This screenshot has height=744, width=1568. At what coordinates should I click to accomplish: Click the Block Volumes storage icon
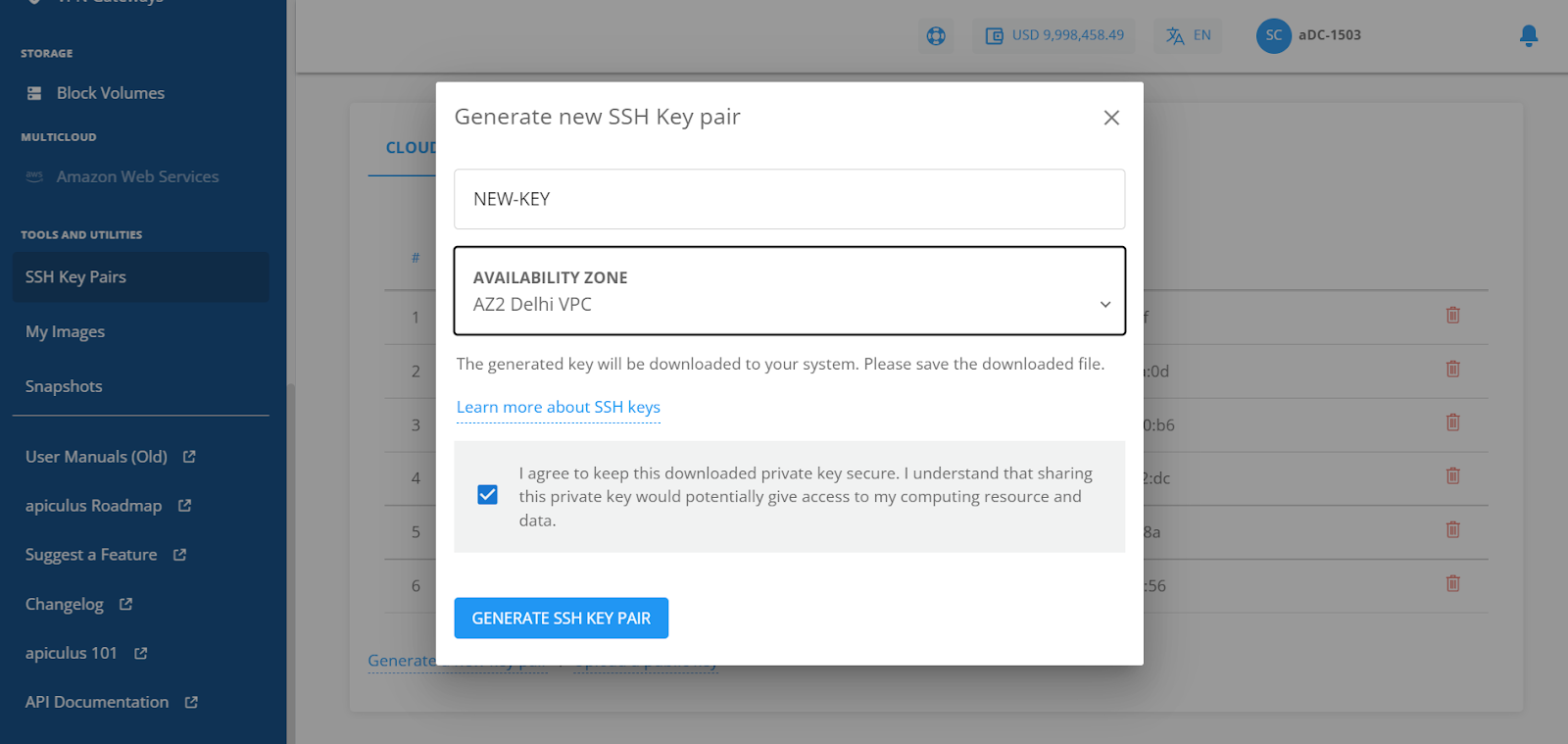35,92
